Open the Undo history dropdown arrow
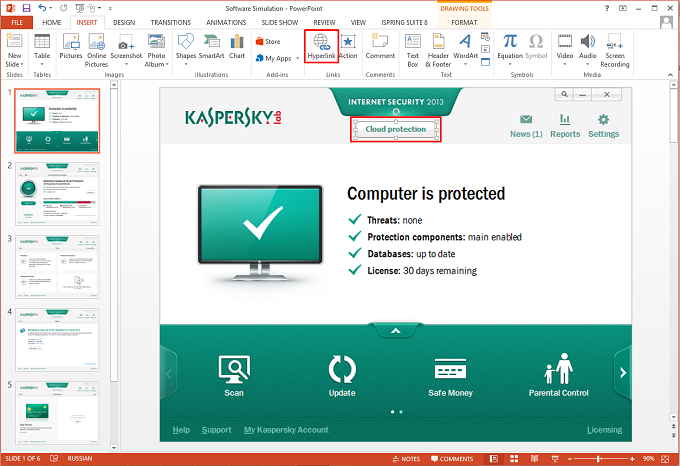Viewport: 680px width, 466px height. coord(50,8)
